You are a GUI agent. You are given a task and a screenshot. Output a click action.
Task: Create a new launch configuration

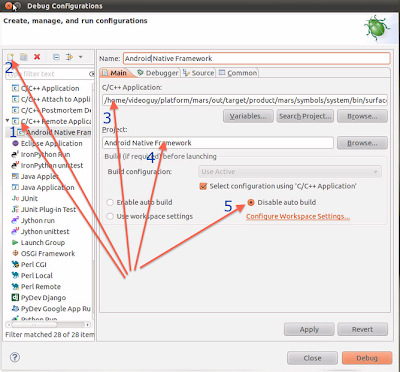tap(11, 57)
